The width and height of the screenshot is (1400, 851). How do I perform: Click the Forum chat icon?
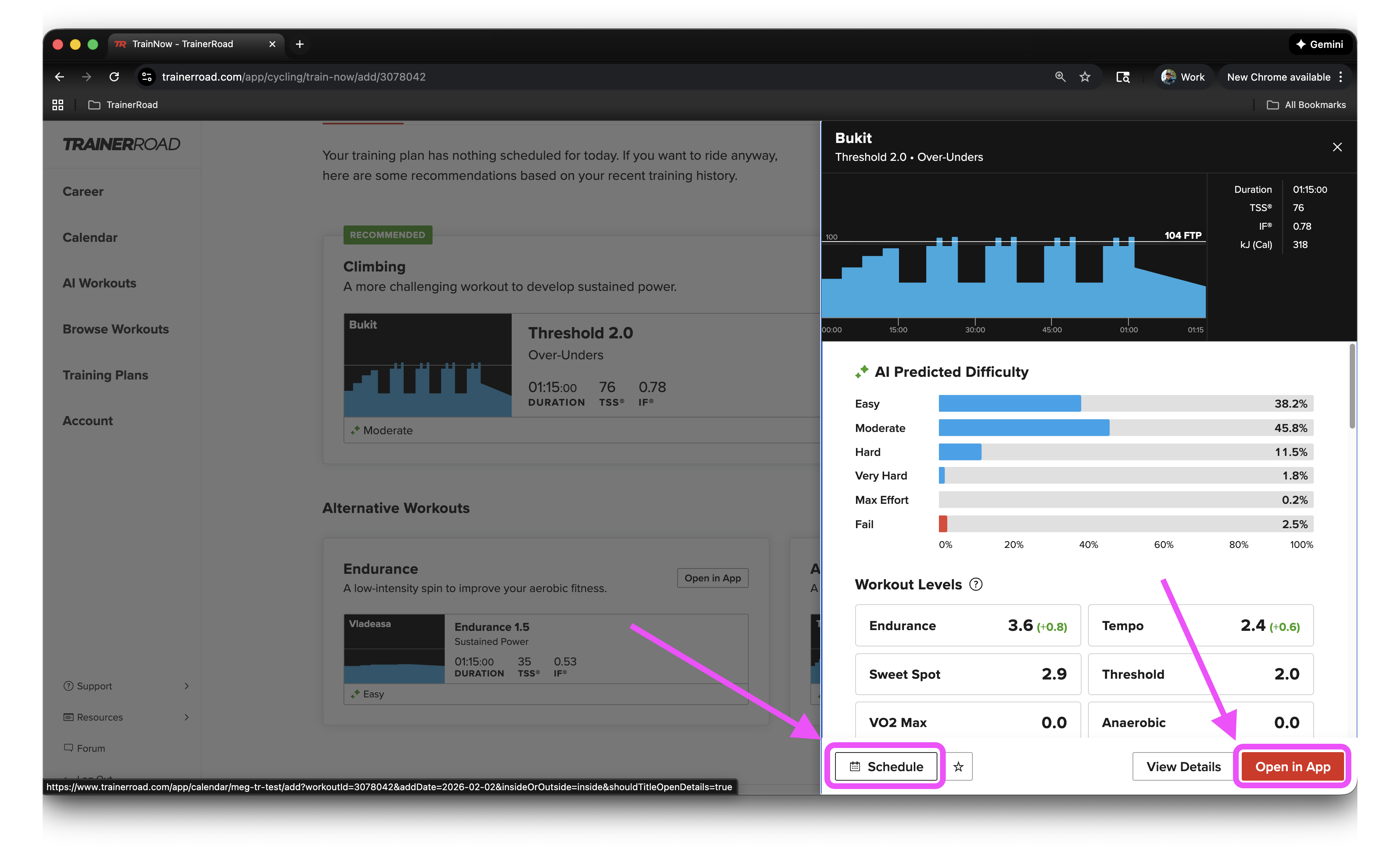68,748
